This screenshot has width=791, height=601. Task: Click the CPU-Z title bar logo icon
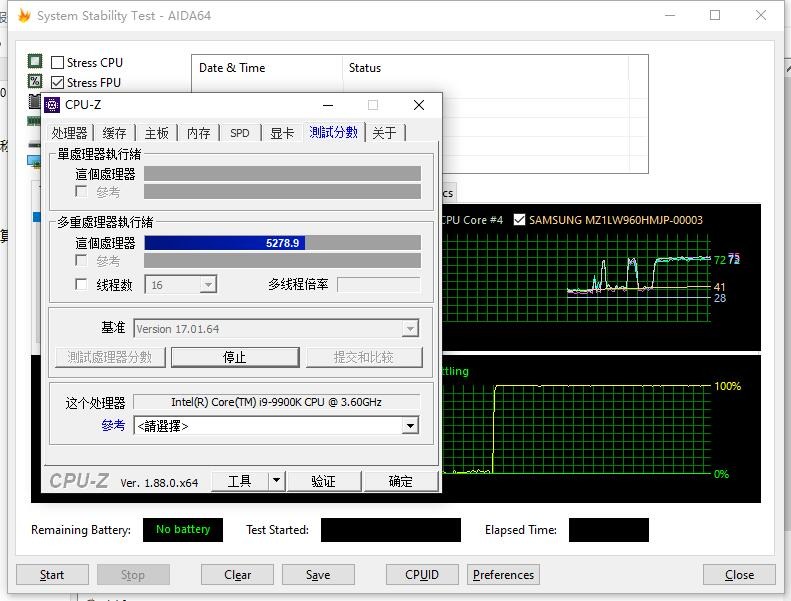pos(52,105)
